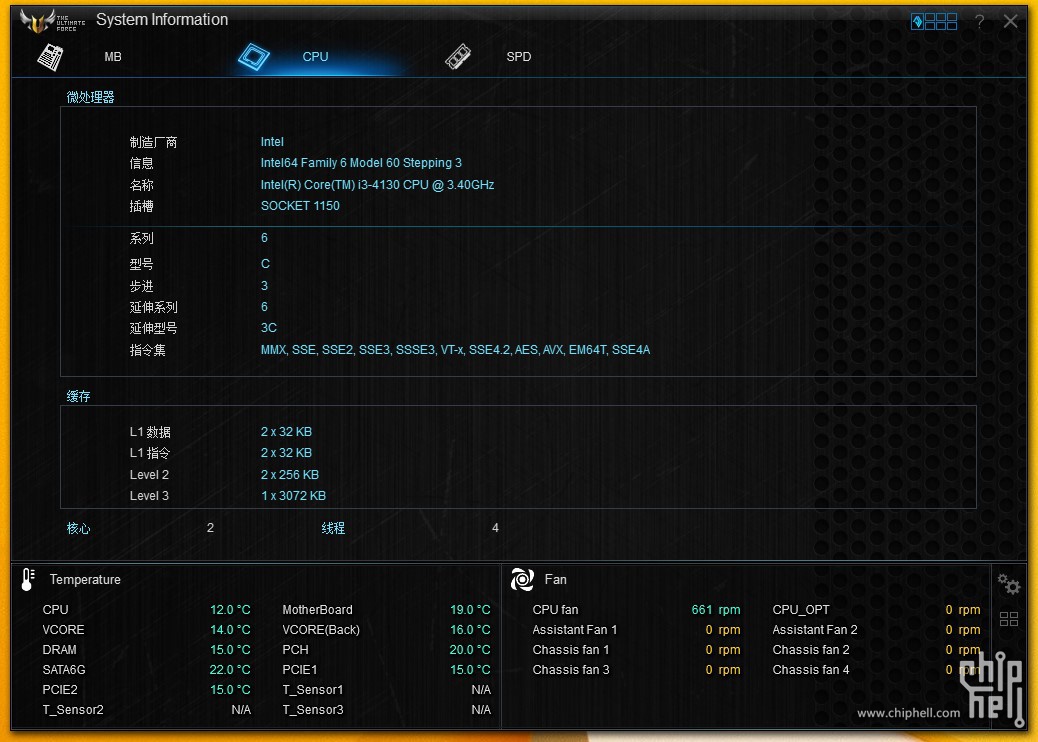The height and width of the screenshot is (742, 1038).
Task: Click the Temperature panel heading
Action: tap(85, 579)
